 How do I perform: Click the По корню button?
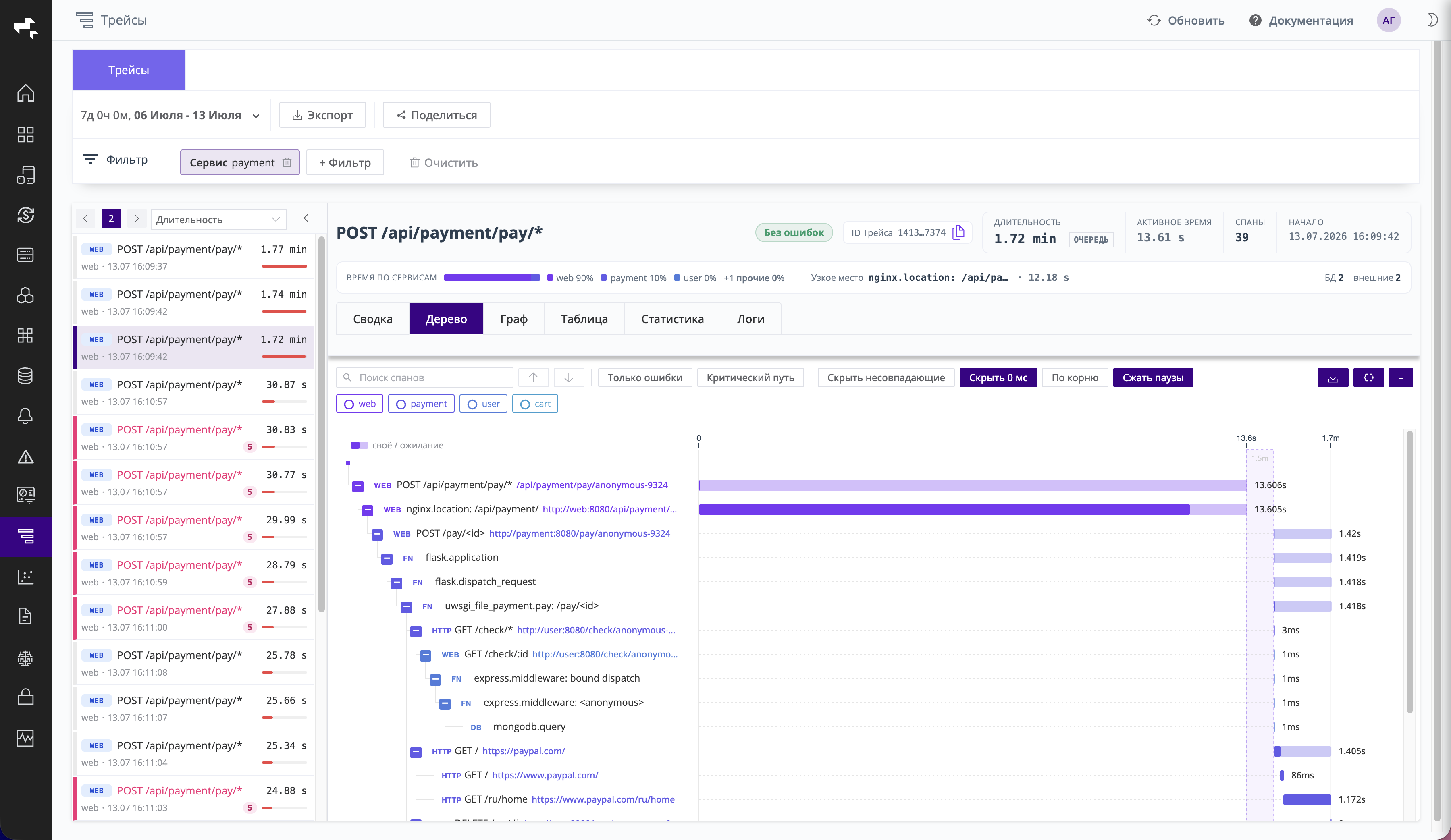tap(1075, 377)
